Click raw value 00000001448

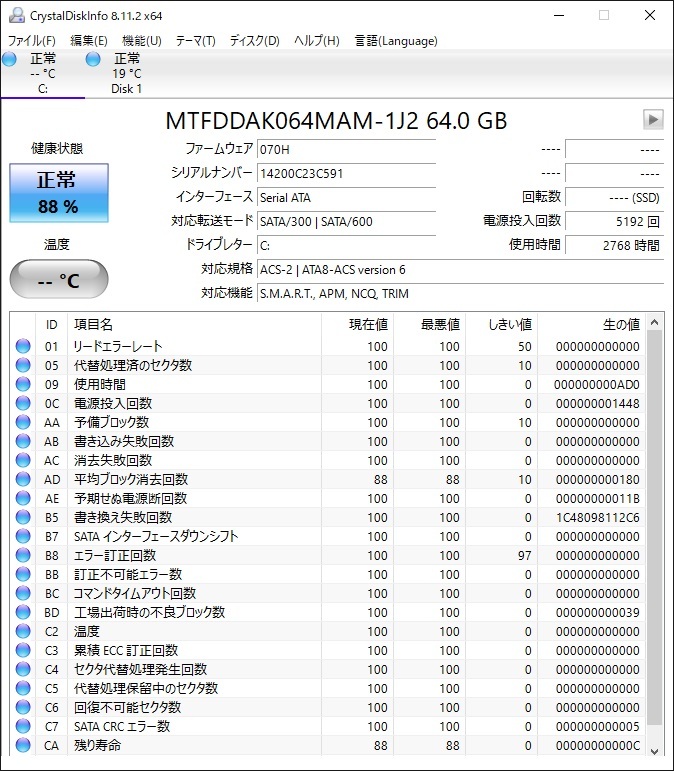[598, 404]
